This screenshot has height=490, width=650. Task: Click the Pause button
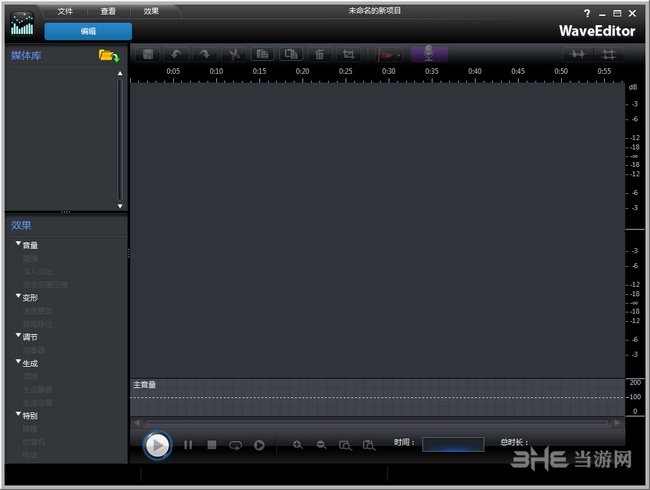188,445
